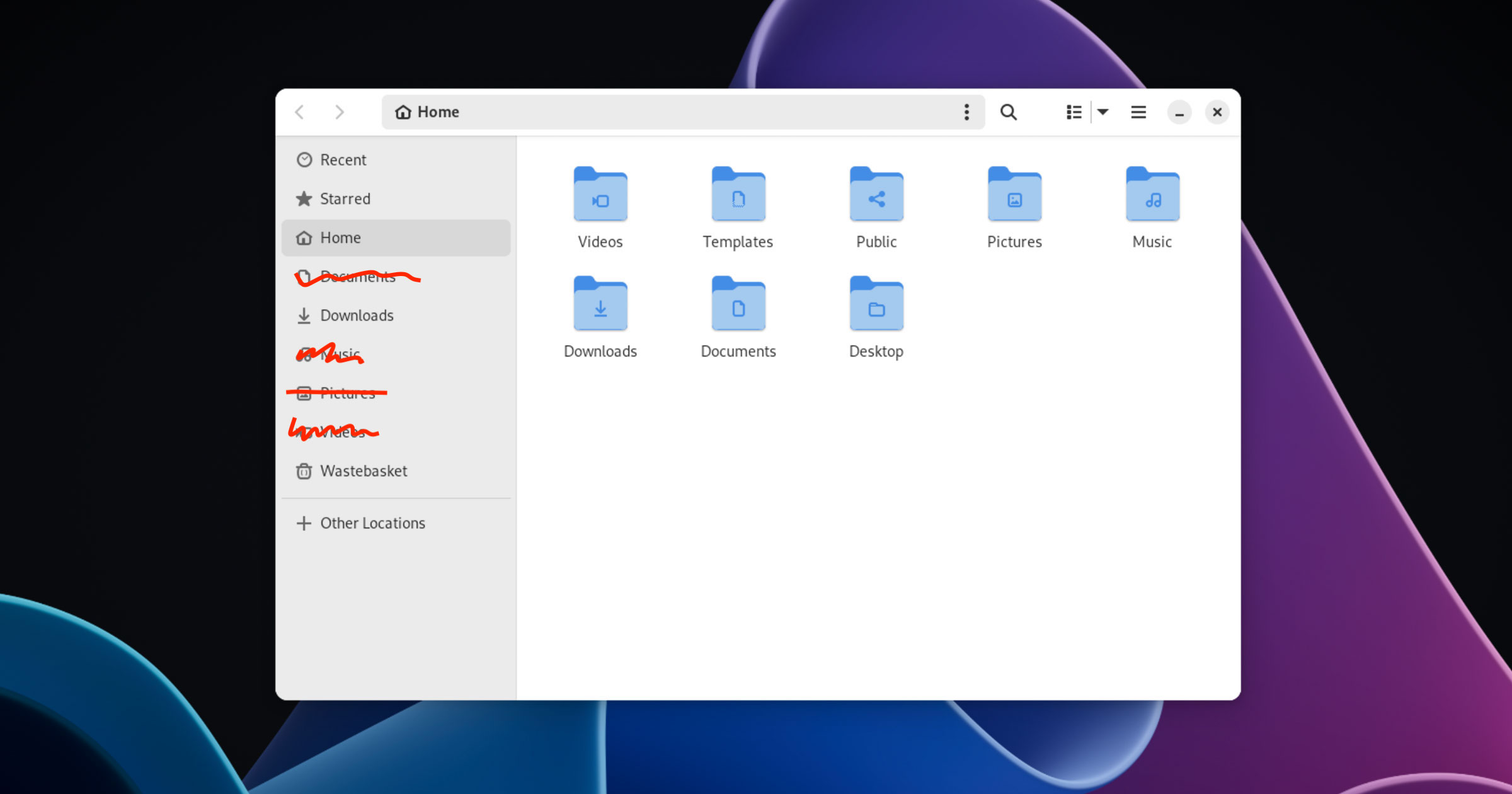This screenshot has height=794, width=1512.
Task: Click the search magnifier icon
Action: 1008,112
